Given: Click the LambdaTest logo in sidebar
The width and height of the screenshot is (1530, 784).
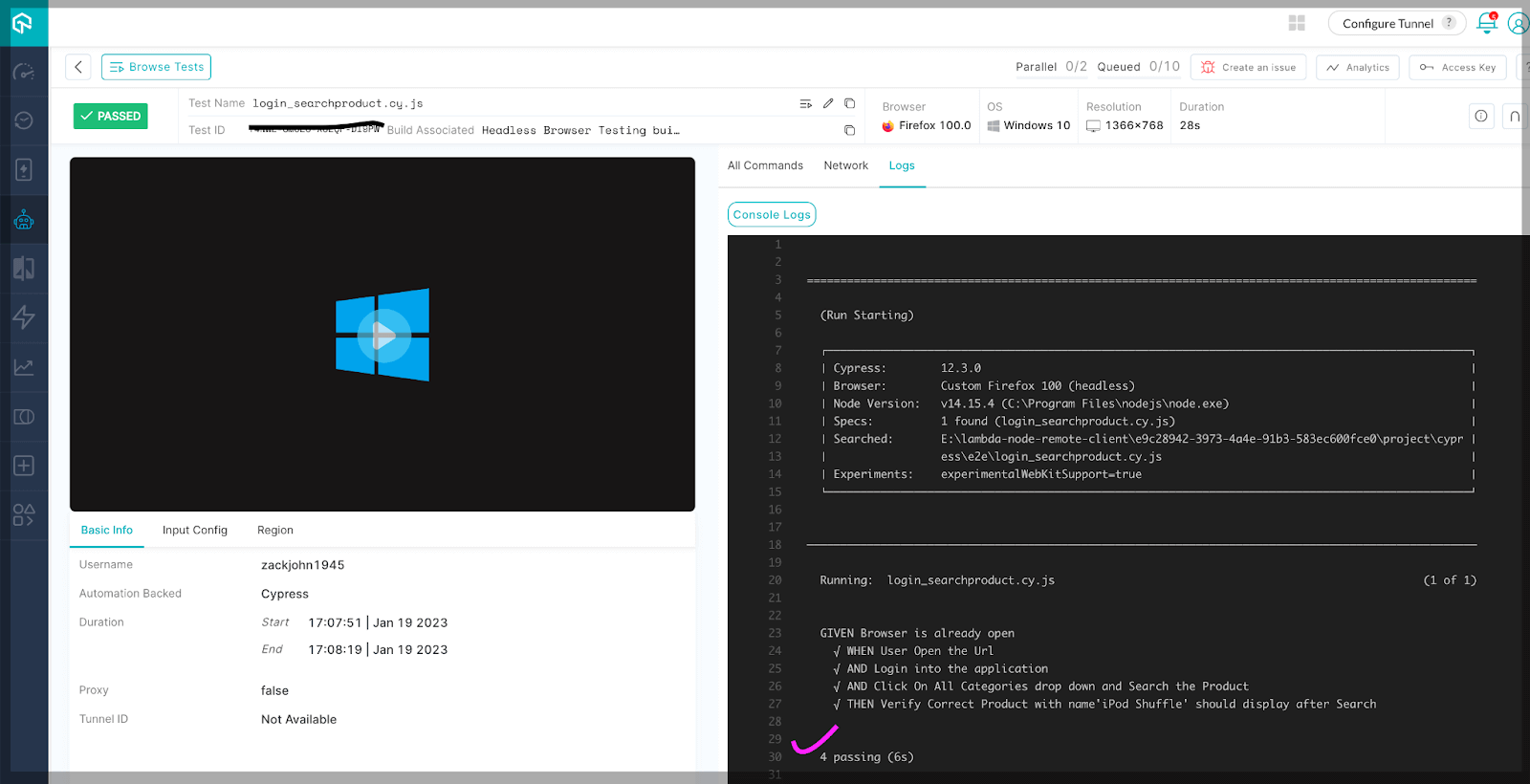Looking at the screenshot, I should [x=23, y=23].
